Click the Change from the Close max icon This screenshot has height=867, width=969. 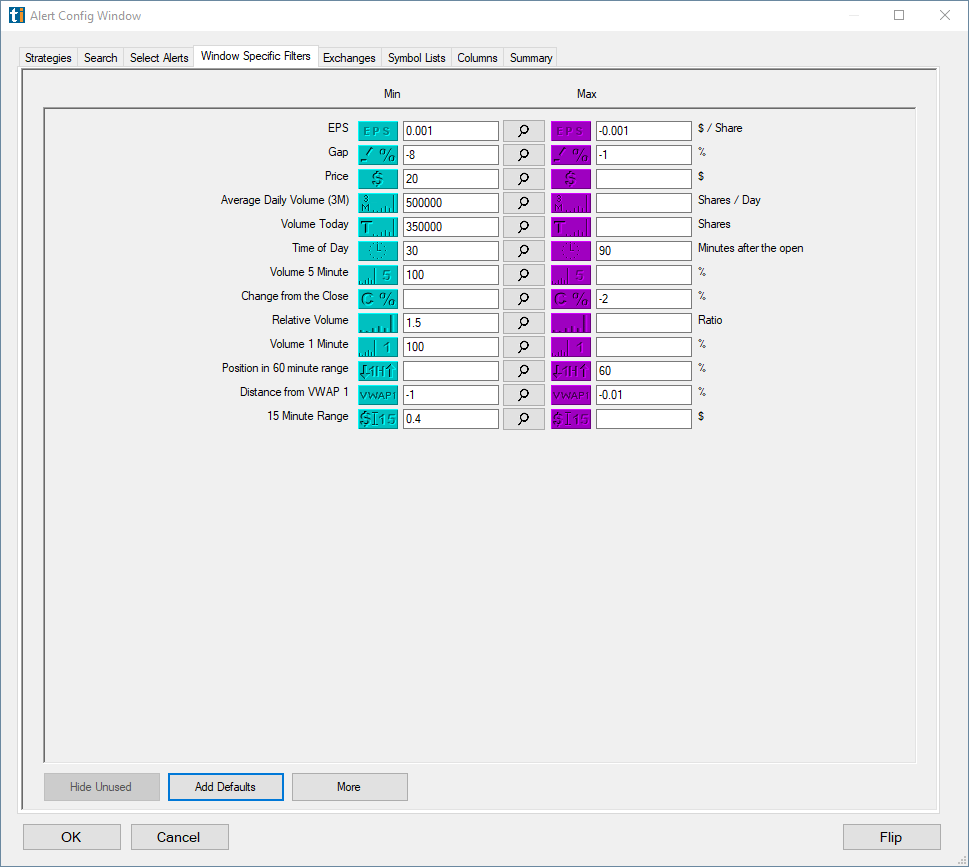pyautogui.click(x=570, y=298)
